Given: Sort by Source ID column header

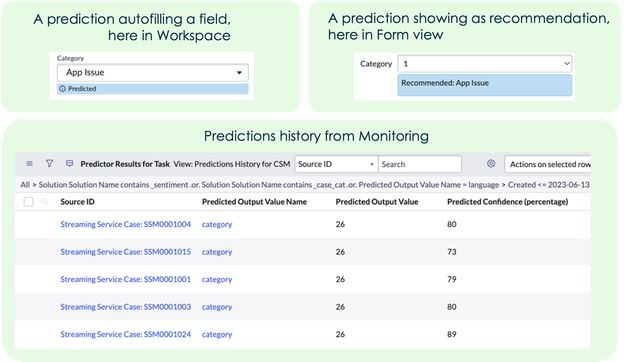Looking at the screenshot, I should tap(77, 202).
